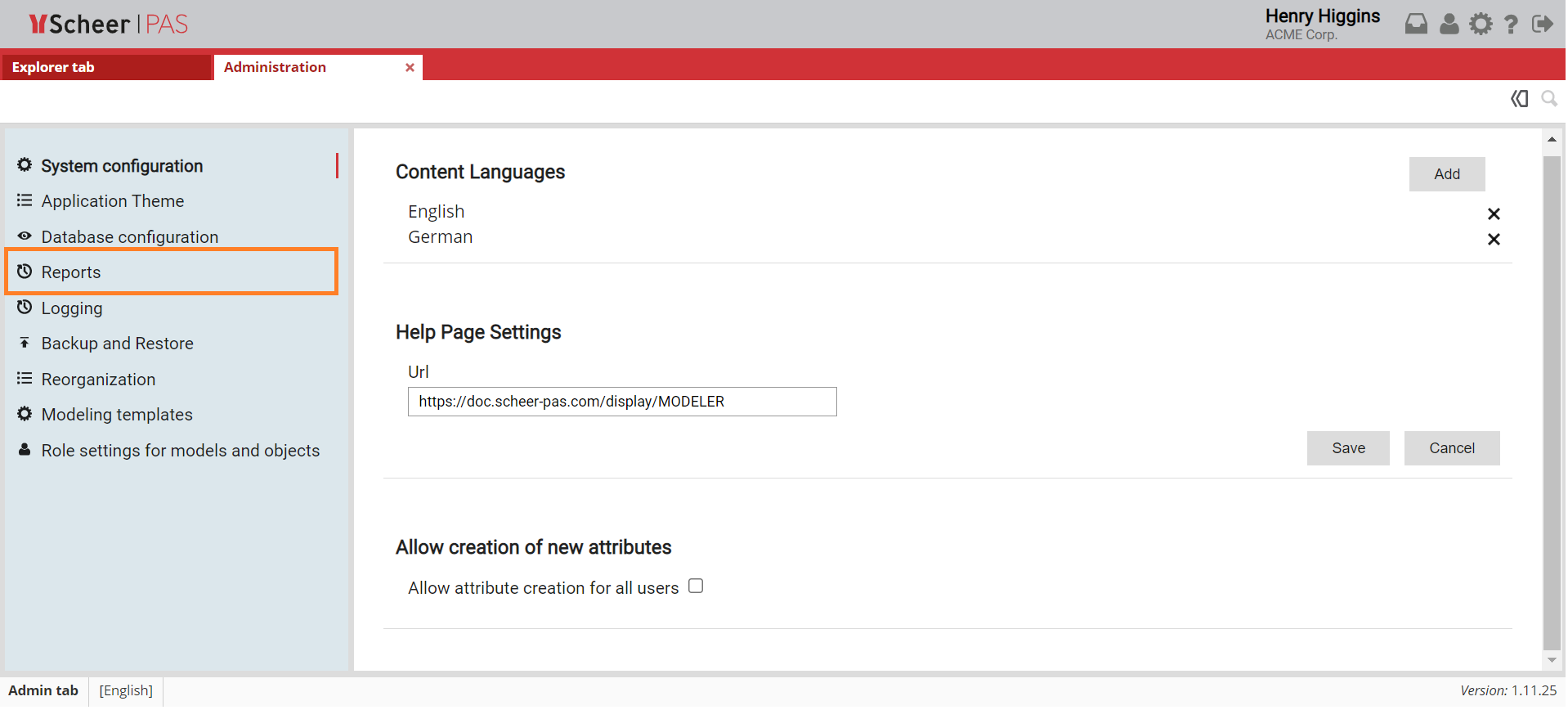Viewport: 1568px width, 710px height.
Task: Open Reports in the sidebar
Action: [x=71, y=272]
